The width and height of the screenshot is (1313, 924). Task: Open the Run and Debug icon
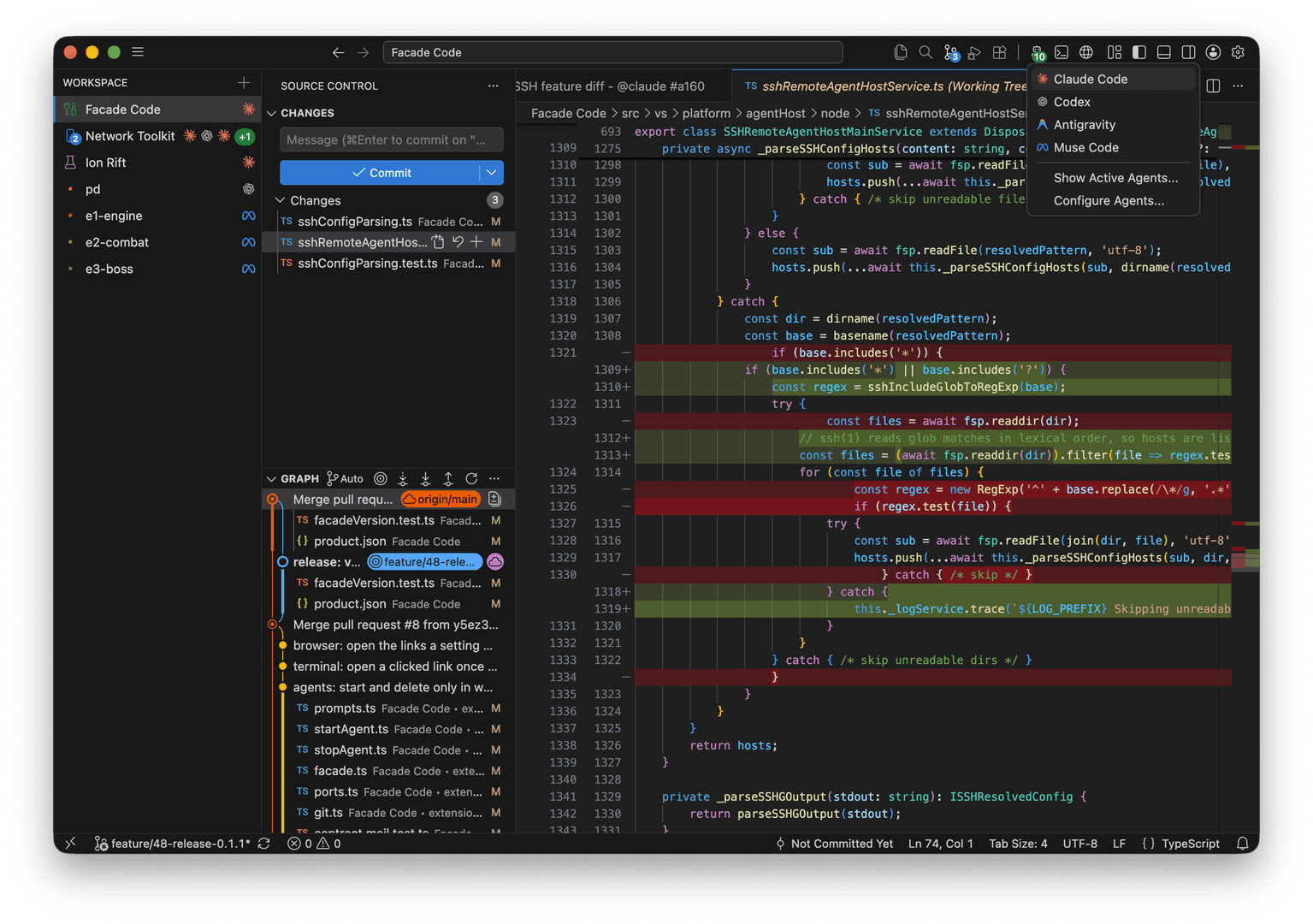(x=974, y=52)
